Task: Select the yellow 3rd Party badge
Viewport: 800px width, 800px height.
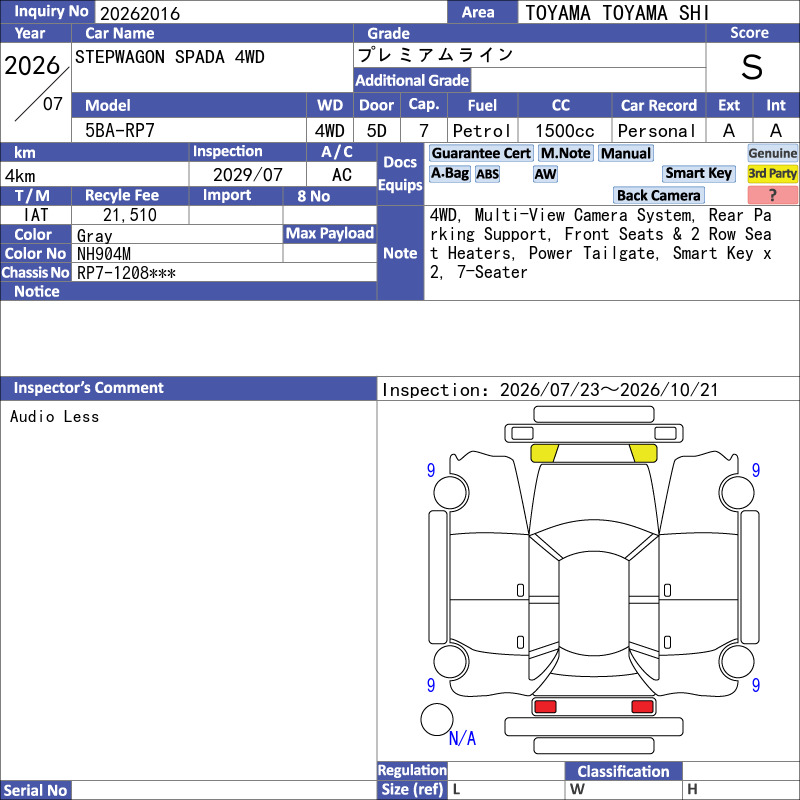Action: coord(772,173)
